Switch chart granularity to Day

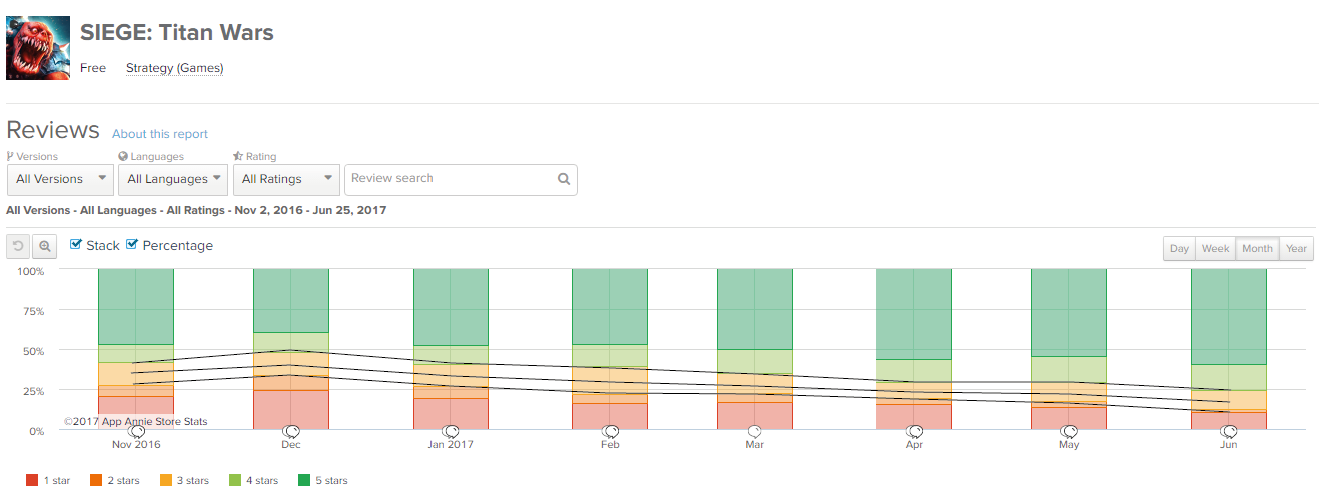pyautogui.click(x=1180, y=248)
